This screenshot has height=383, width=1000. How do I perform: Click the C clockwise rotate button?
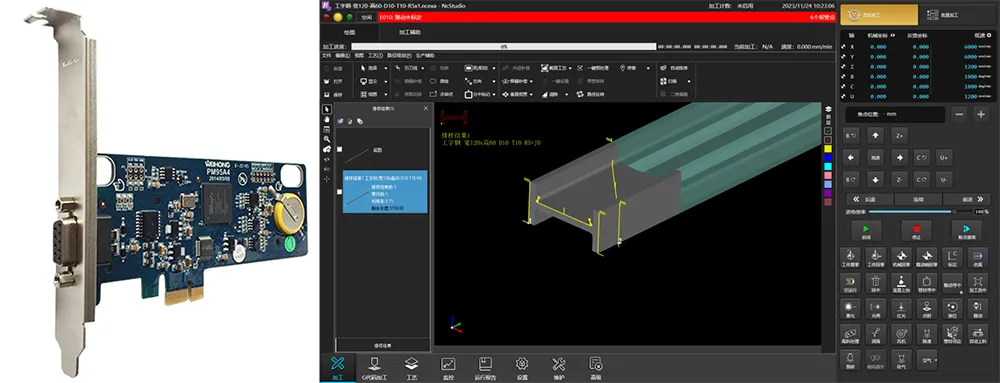921,180
